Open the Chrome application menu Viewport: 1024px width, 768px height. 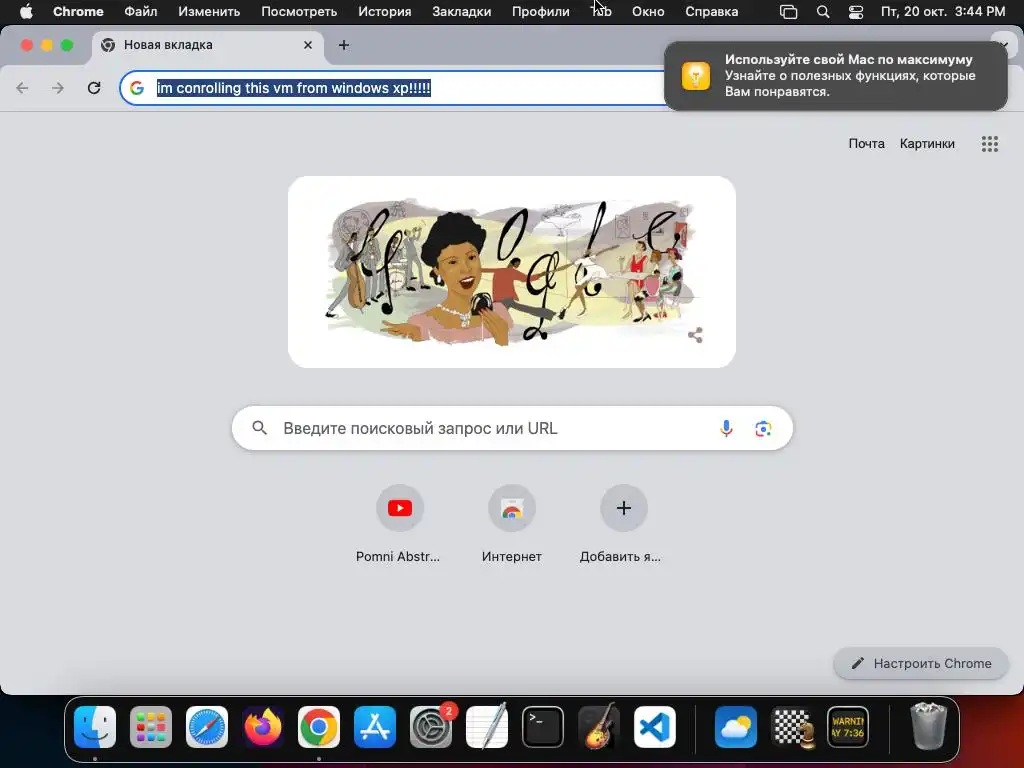pyautogui.click(x=78, y=12)
